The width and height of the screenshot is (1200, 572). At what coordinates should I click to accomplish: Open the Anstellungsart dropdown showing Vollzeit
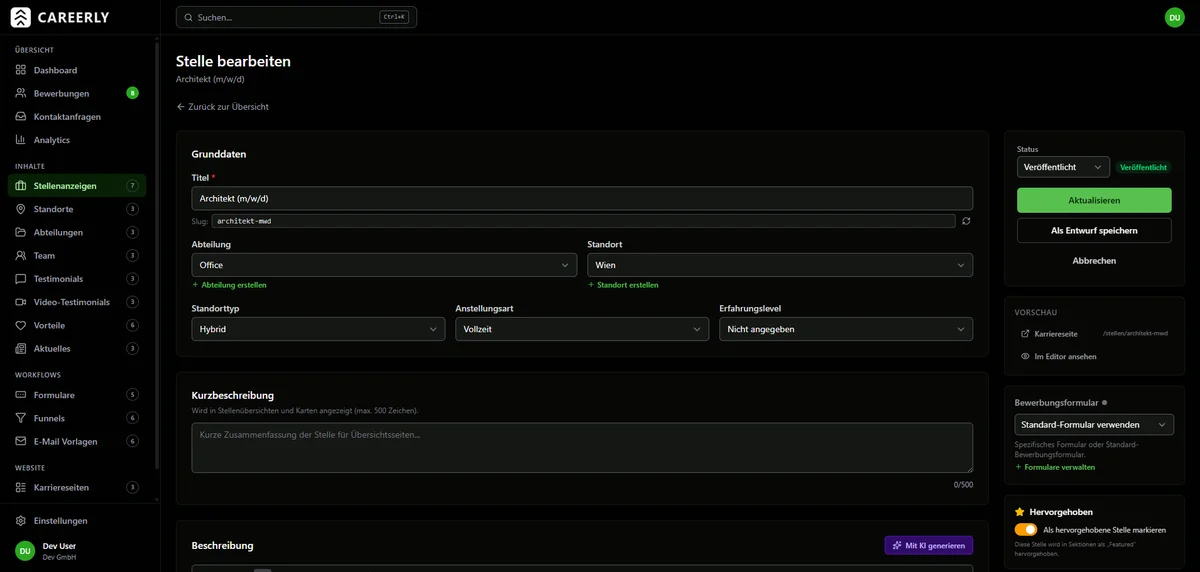(x=582, y=329)
